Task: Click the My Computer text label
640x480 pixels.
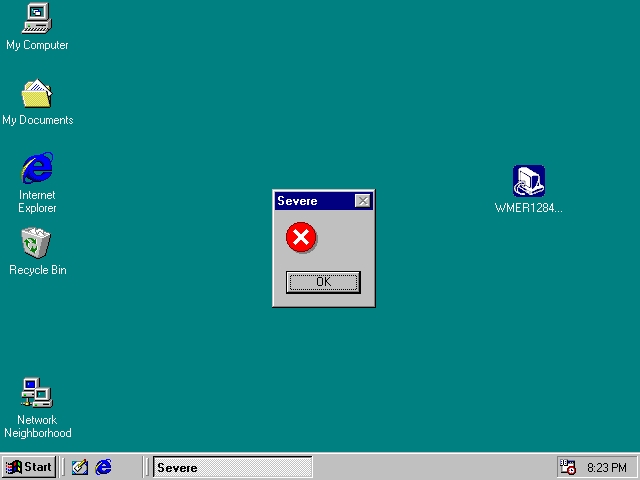Action: click(x=37, y=45)
